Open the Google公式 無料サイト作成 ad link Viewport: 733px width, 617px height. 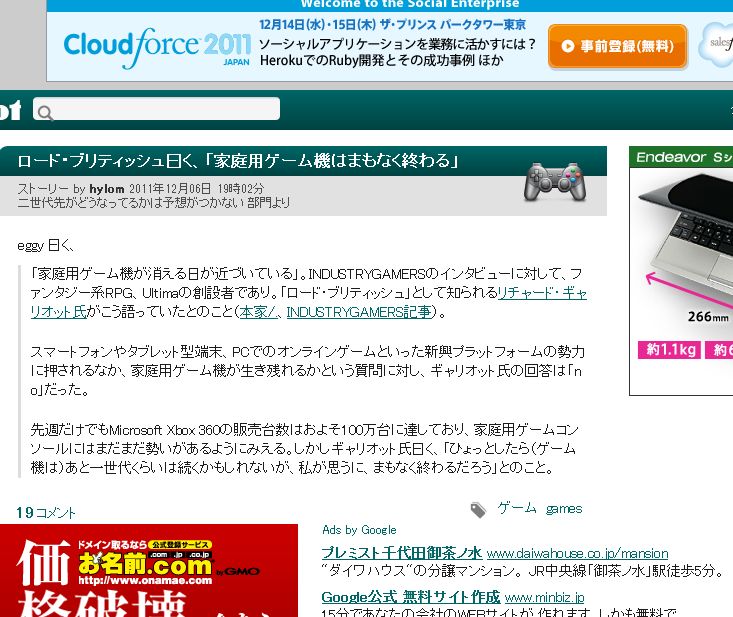pos(410,597)
